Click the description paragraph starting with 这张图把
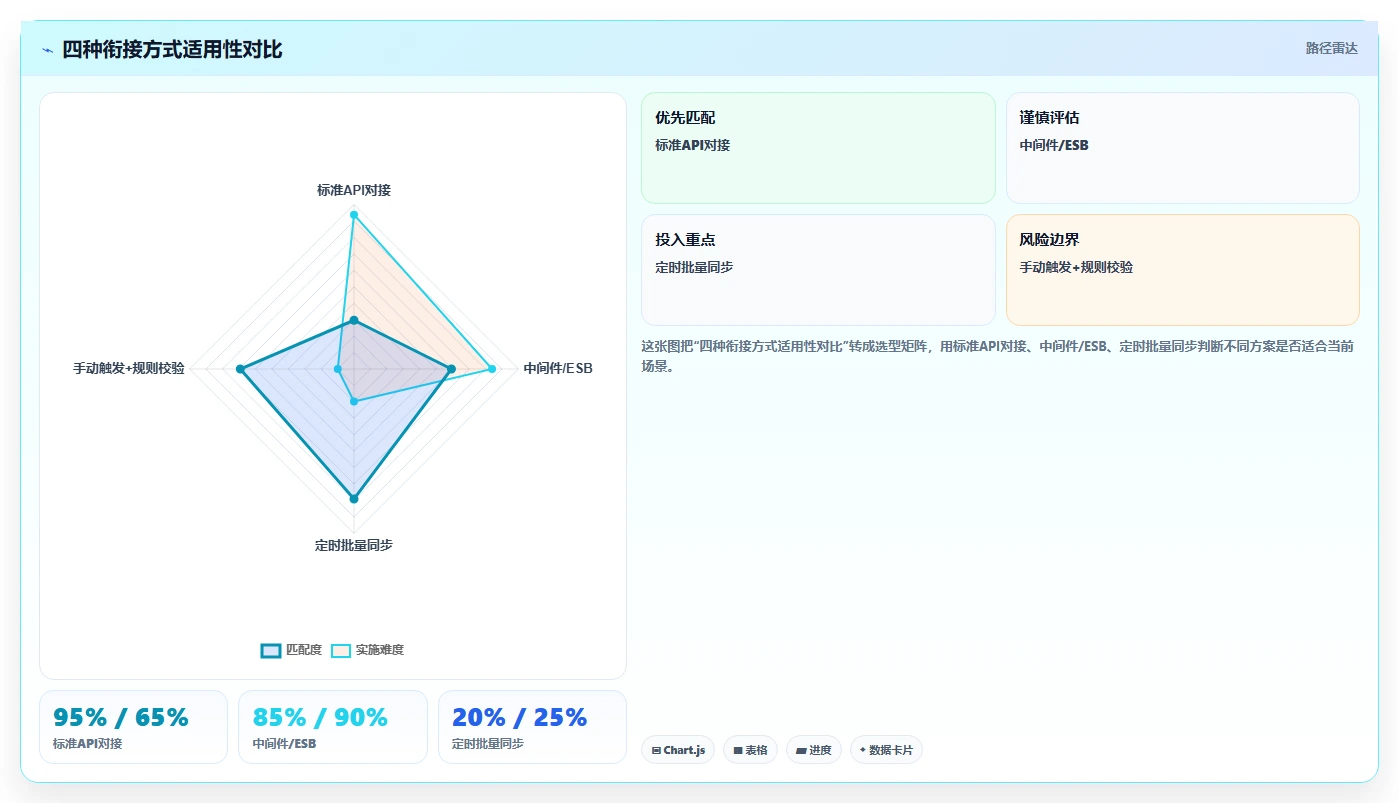 (998, 356)
